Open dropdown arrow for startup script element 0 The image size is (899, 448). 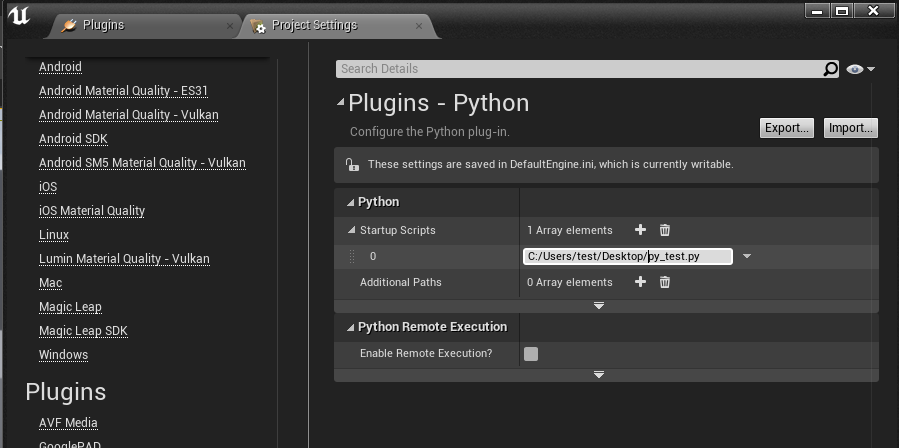click(x=746, y=256)
